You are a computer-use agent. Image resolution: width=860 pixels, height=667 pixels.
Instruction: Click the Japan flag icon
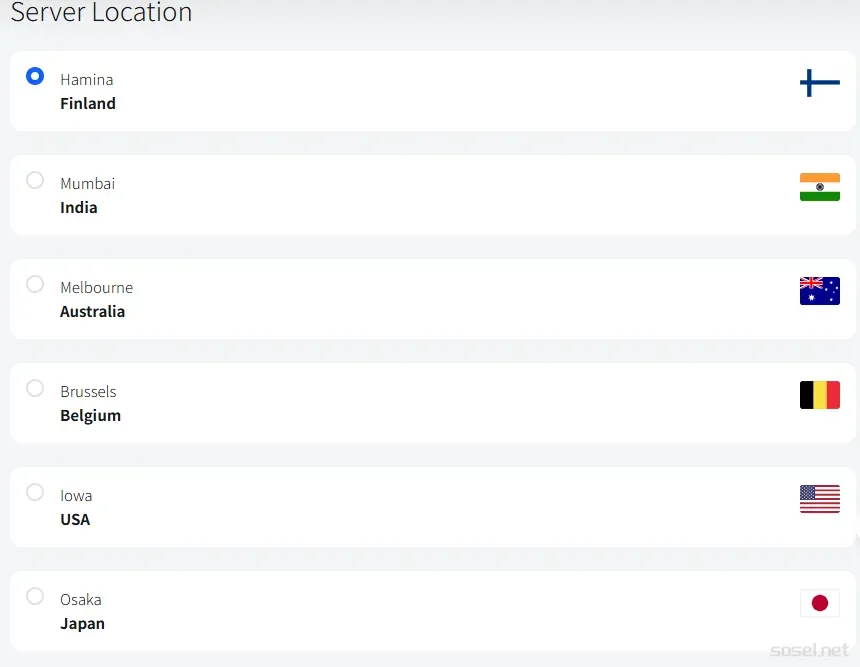point(819,603)
